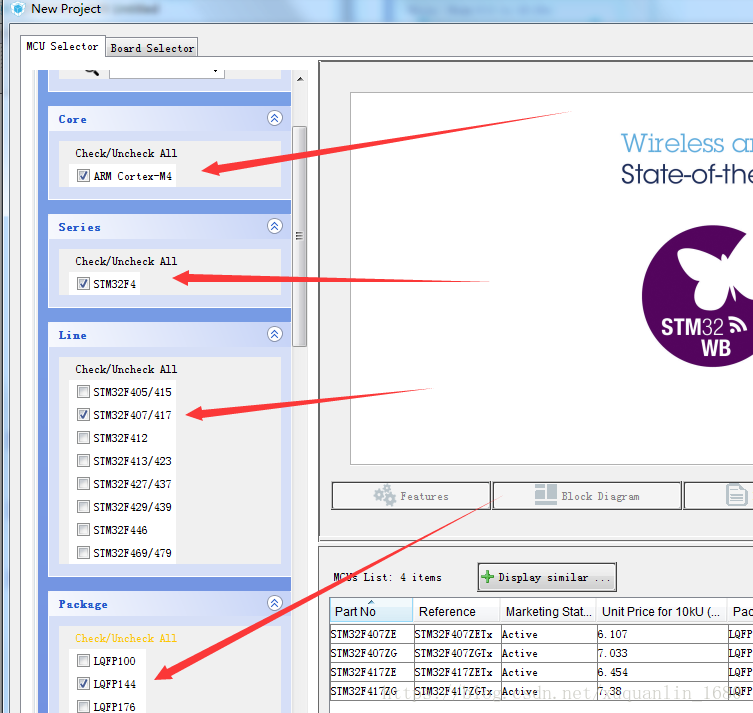753x713 pixels.
Task: Open the Block Diagram view button
Action: [587, 495]
